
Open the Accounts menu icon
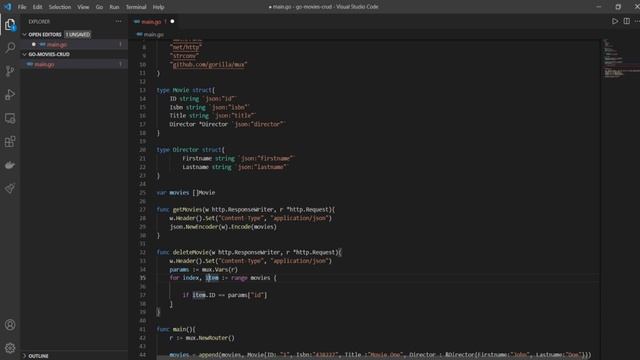[x=10, y=325]
